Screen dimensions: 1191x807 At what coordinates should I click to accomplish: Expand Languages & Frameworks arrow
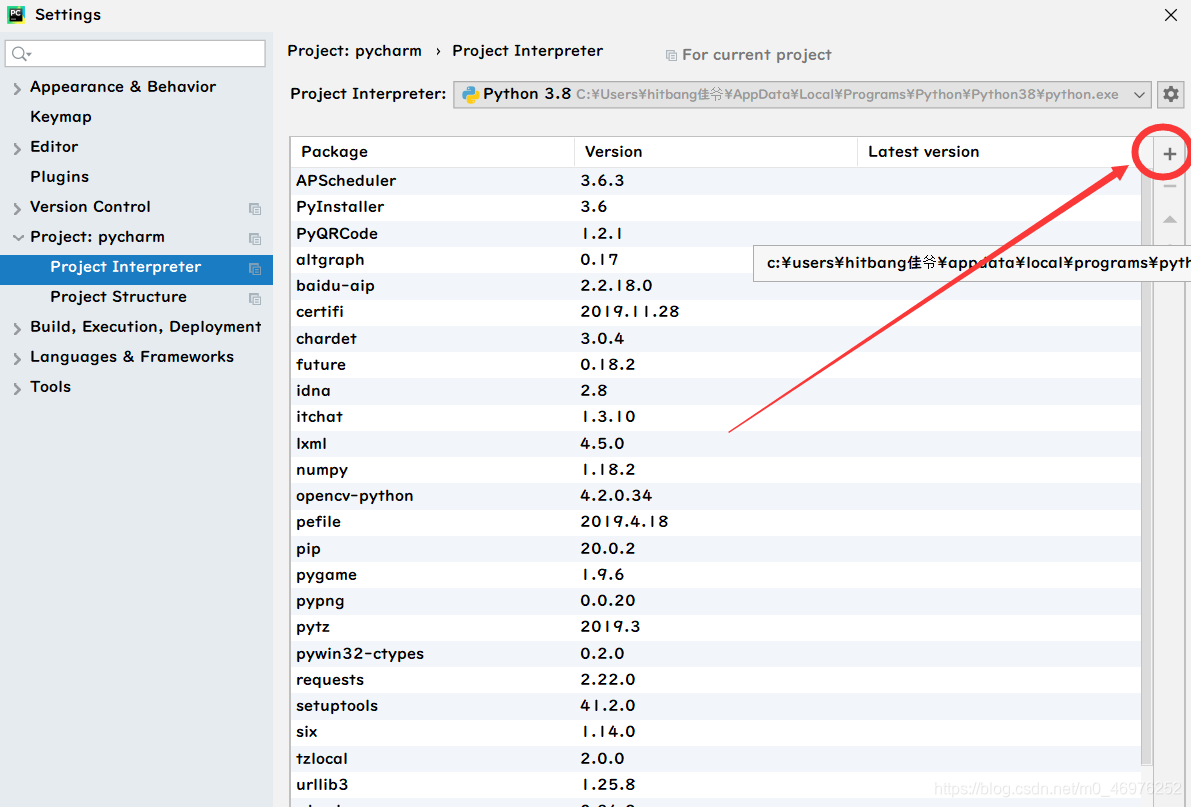point(17,359)
